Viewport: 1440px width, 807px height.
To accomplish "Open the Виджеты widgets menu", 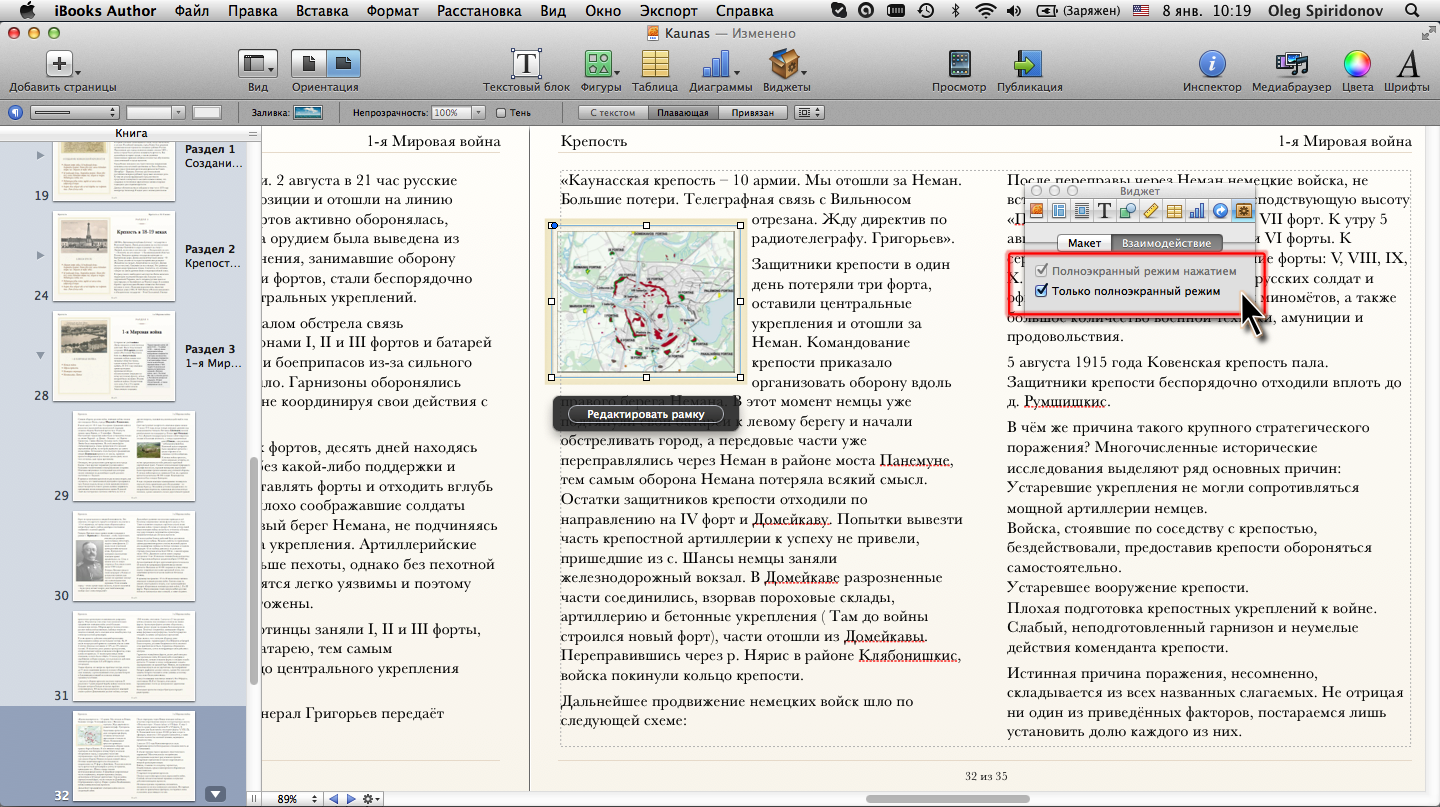I will [787, 64].
